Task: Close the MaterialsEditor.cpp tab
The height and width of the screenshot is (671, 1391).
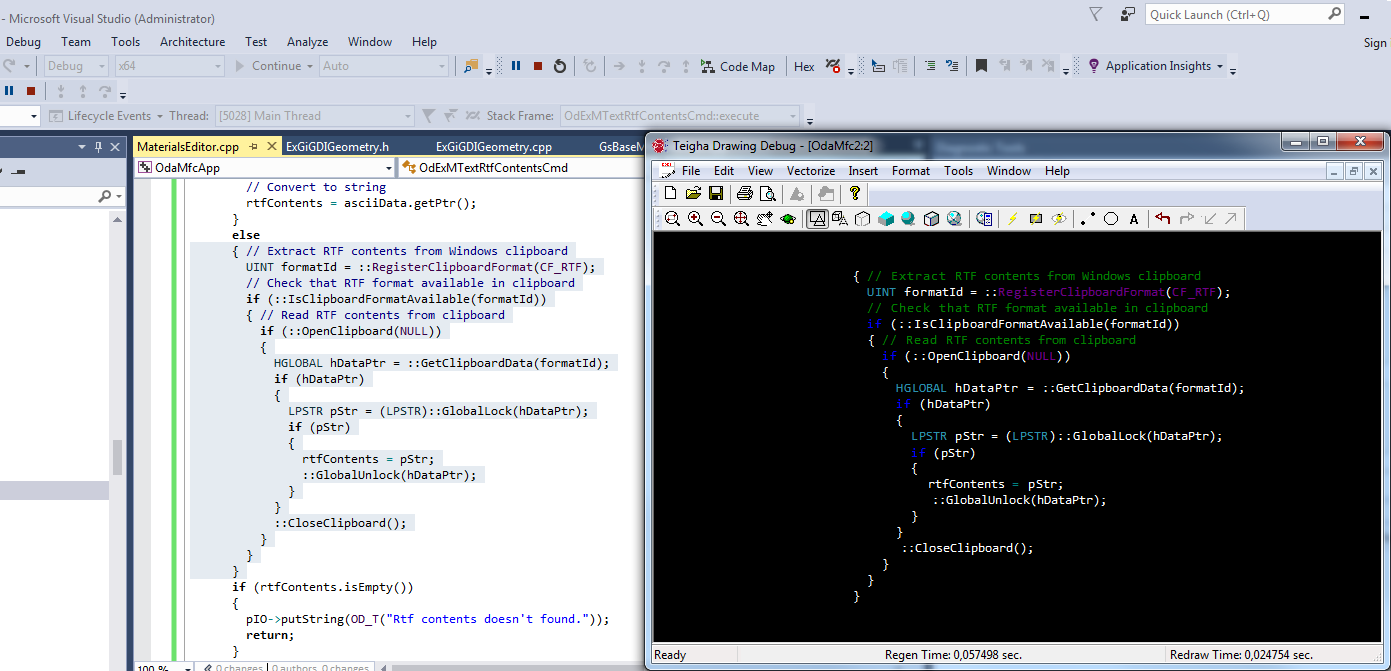Action: click(x=272, y=146)
